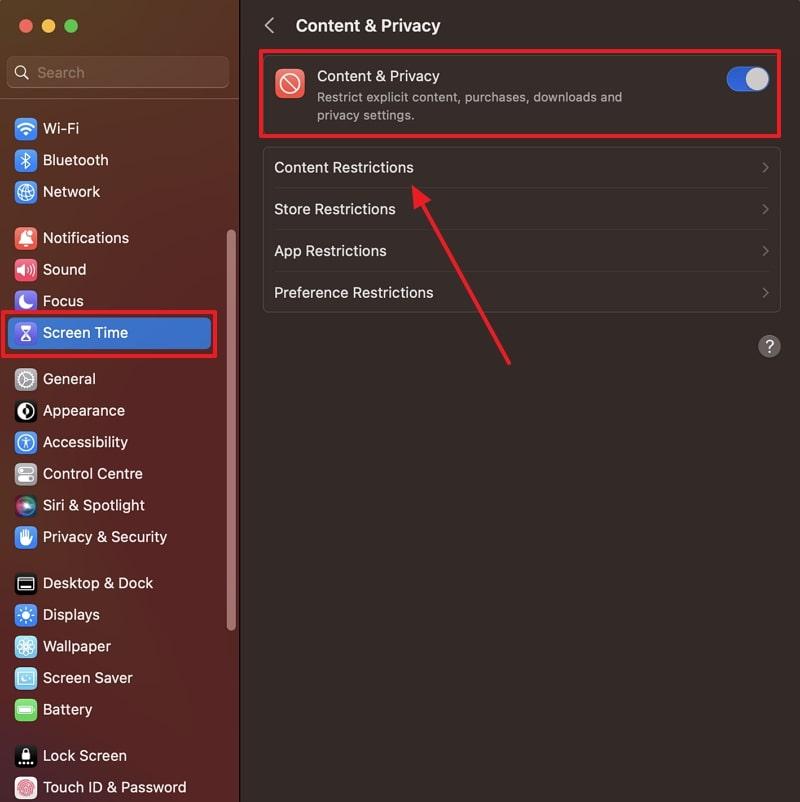The image size is (800, 802).
Task: Select Control Centre label in sidebar
Action: click(x=93, y=474)
